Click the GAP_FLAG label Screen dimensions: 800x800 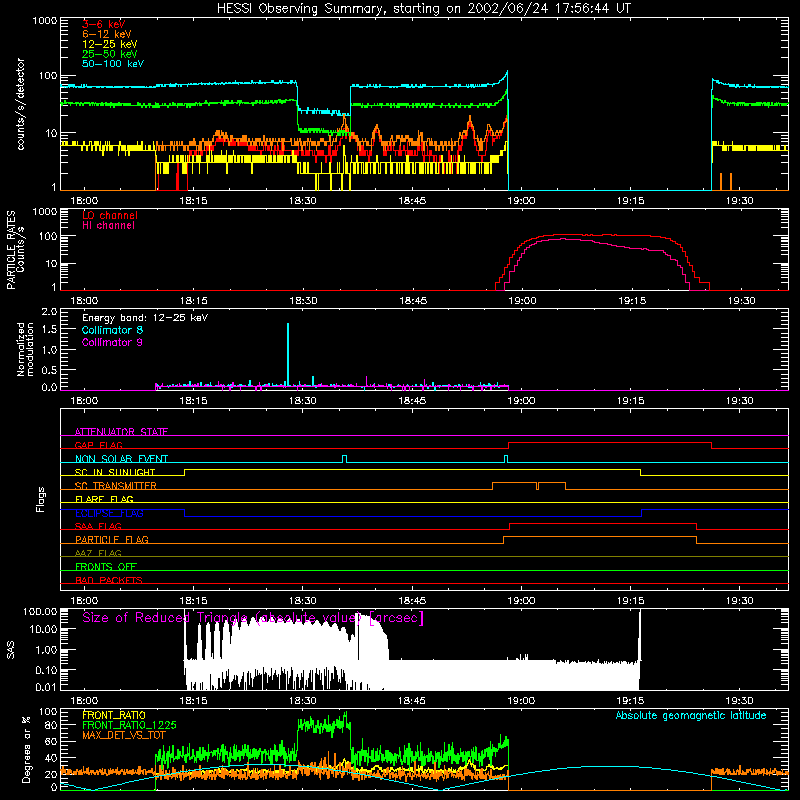pos(99,445)
